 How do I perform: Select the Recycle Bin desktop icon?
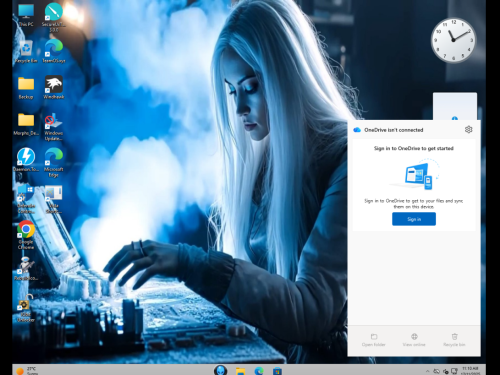pyautogui.click(x=26, y=52)
